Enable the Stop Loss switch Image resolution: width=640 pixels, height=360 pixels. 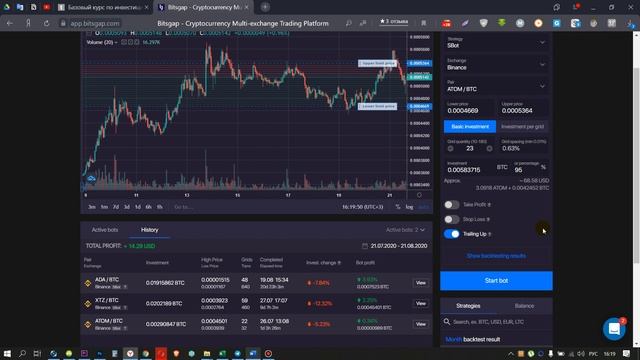(451, 219)
